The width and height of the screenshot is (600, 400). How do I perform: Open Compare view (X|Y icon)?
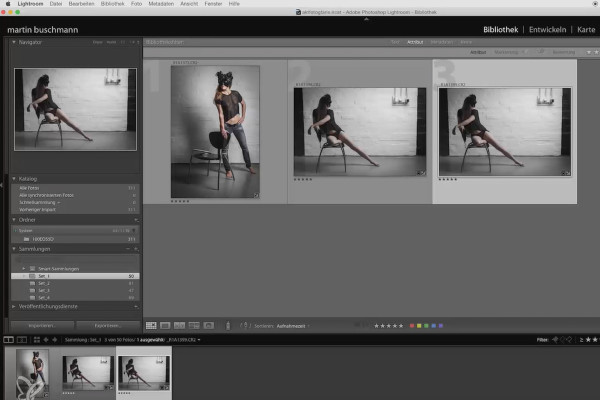pos(179,325)
